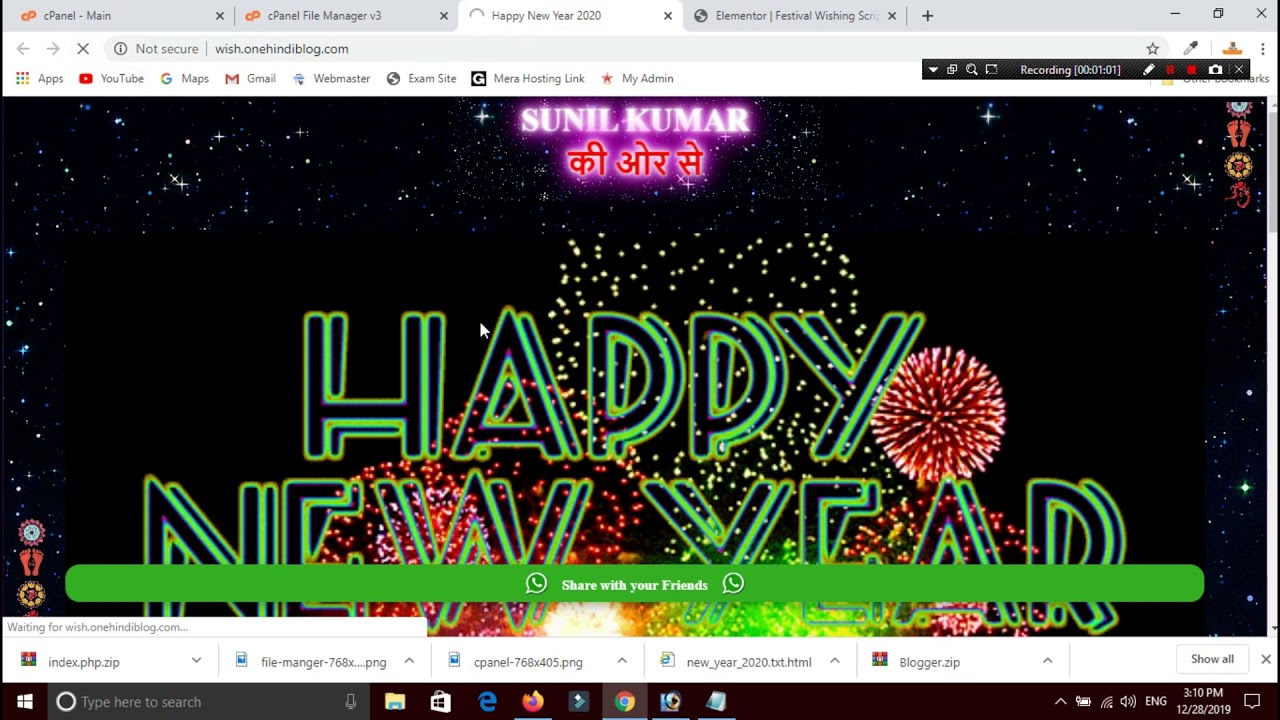Close the cPanel - Main tab
Screen dimensions: 1280x720
point(220,16)
